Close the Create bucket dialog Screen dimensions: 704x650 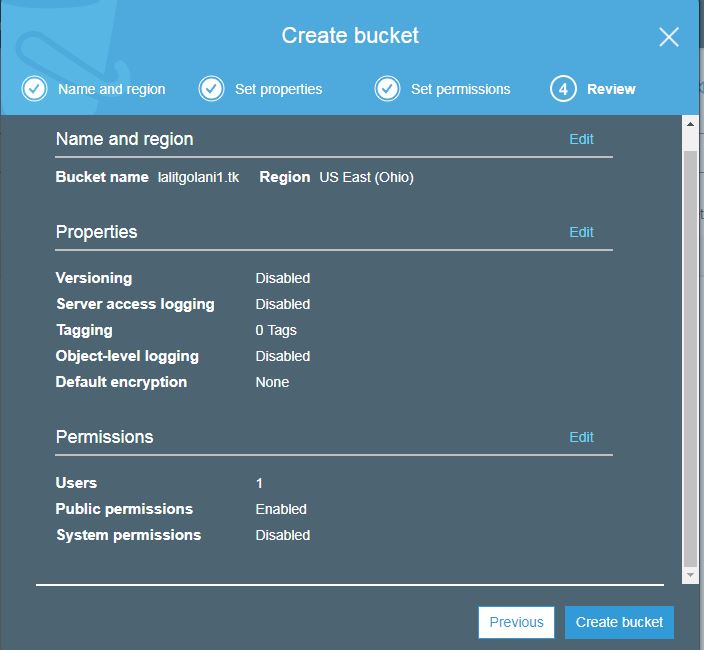pos(669,37)
